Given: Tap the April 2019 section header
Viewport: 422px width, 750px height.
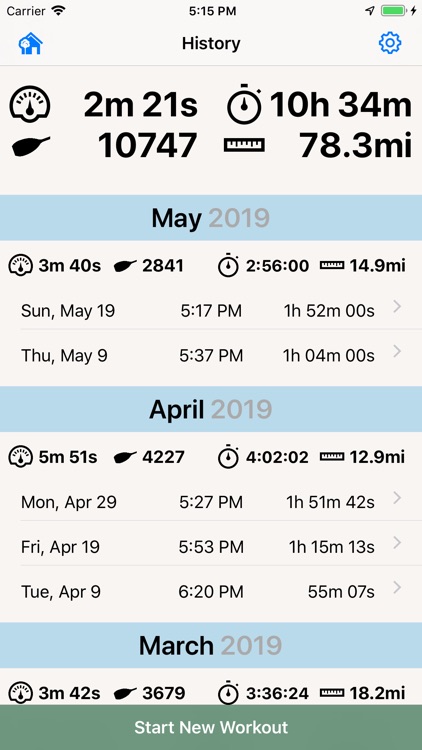Looking at the screenshot, I should pos(211,409).
